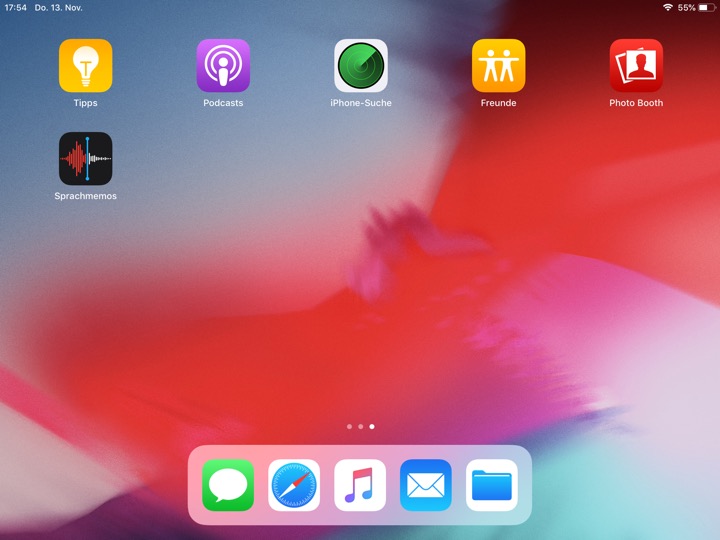Launch Photo Booth
The width and height of the screenshot is (720, 540).
[x=636, y=66]
